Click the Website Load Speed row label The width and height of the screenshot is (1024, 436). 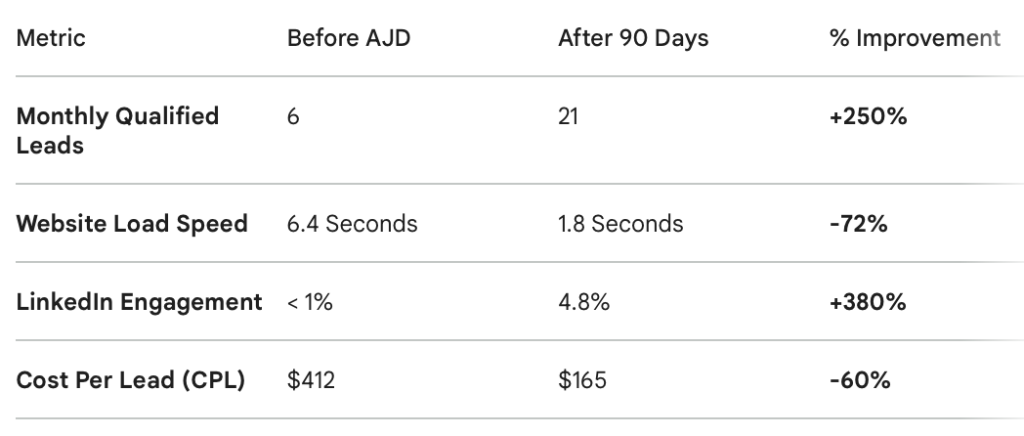pos(132,223)
